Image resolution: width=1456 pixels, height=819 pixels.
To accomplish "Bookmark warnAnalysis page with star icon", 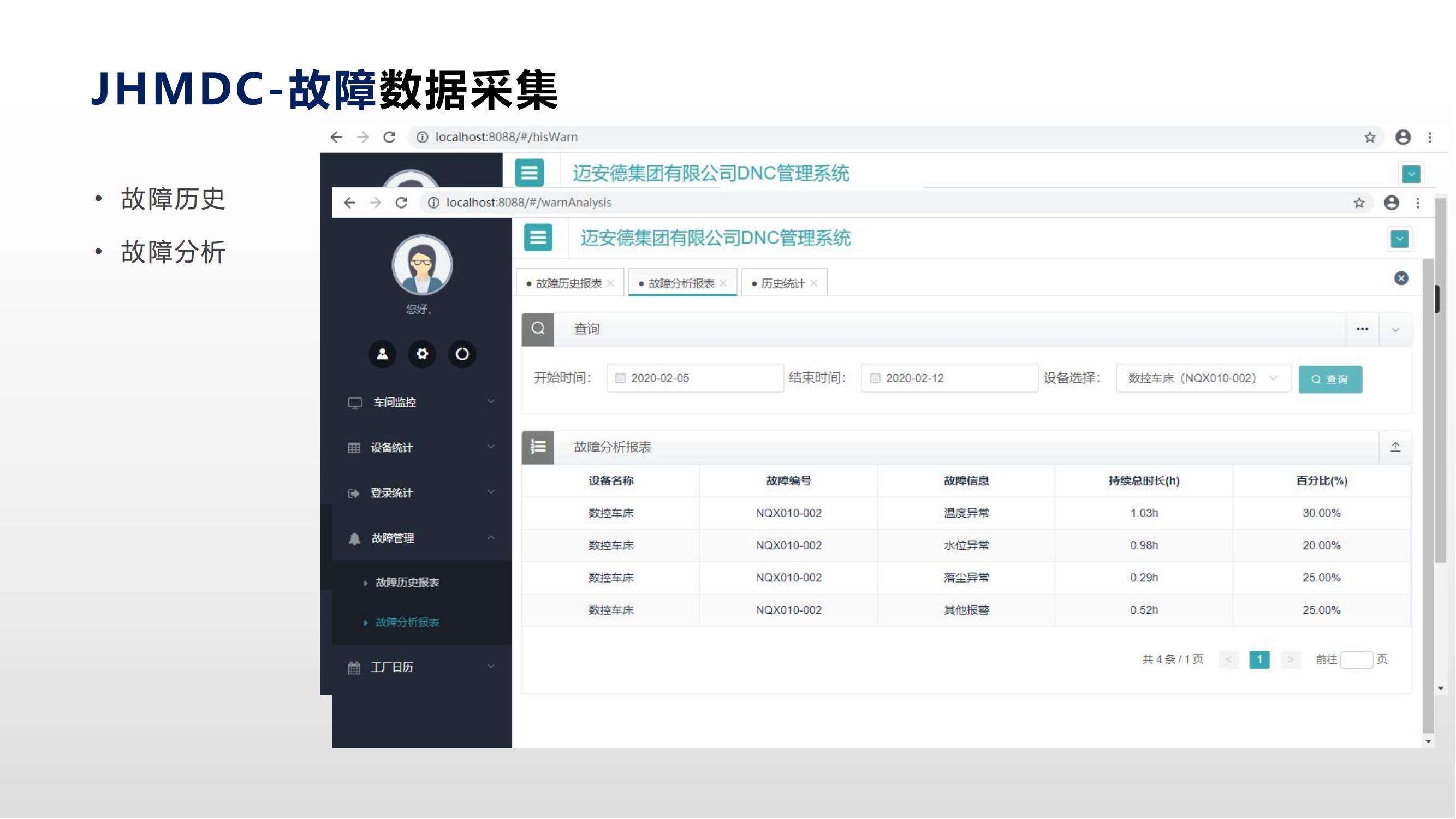I will click(1359, 203).
